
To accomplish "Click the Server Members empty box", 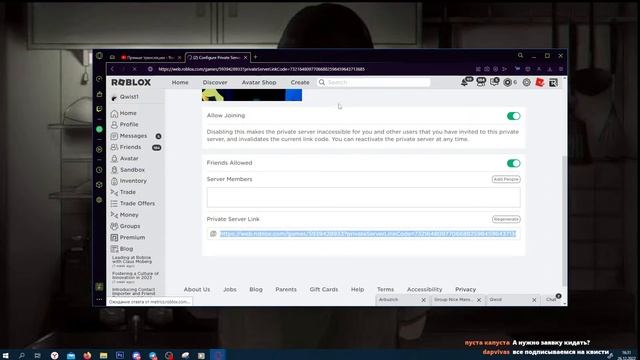I will (363, 198).
